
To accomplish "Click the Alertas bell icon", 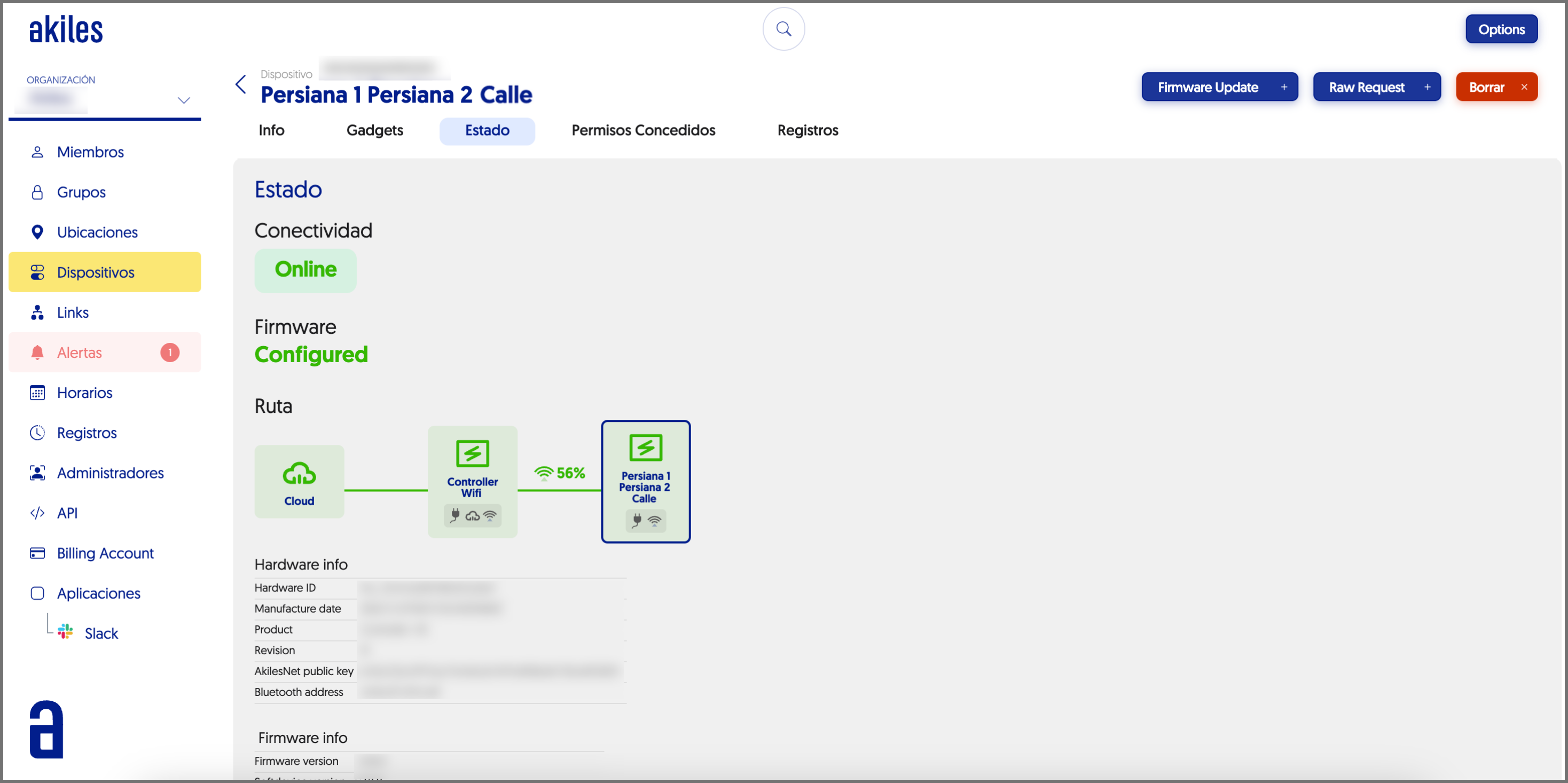I will [x=37, y=353].
